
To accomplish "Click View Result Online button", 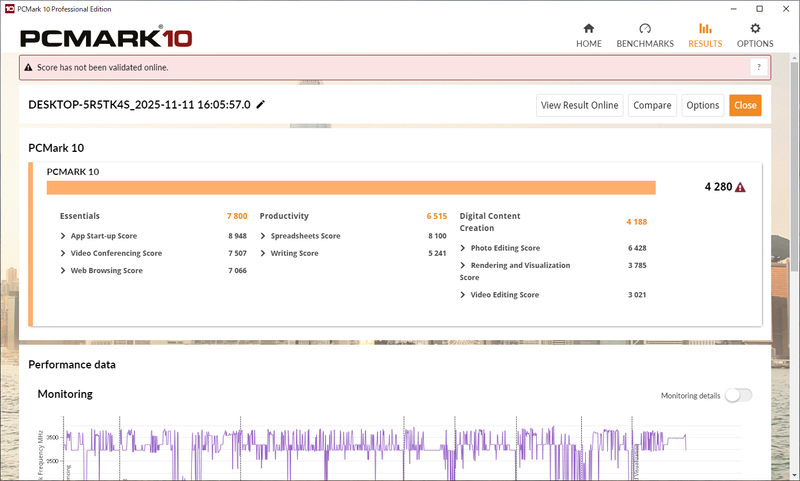I will [x=580, y=105].
